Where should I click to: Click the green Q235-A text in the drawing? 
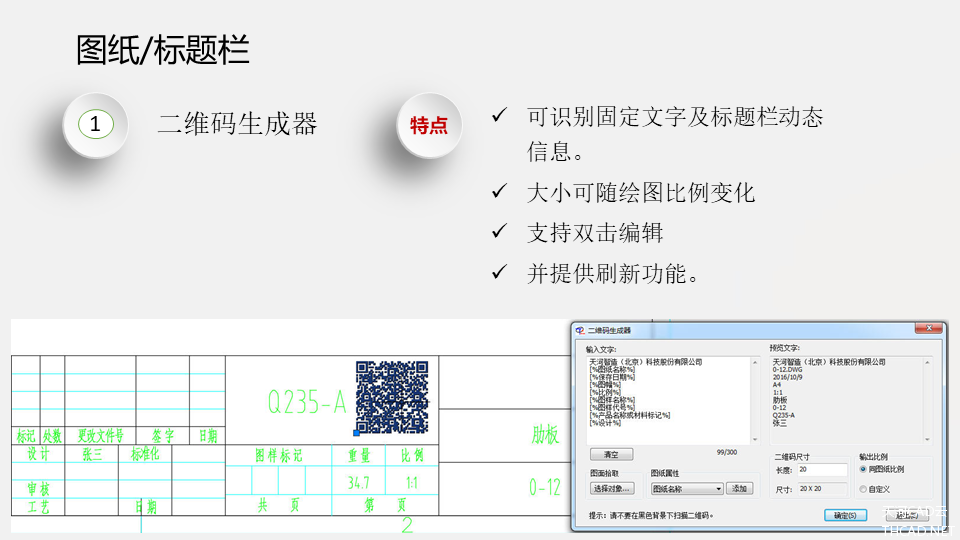click(307, 402)
